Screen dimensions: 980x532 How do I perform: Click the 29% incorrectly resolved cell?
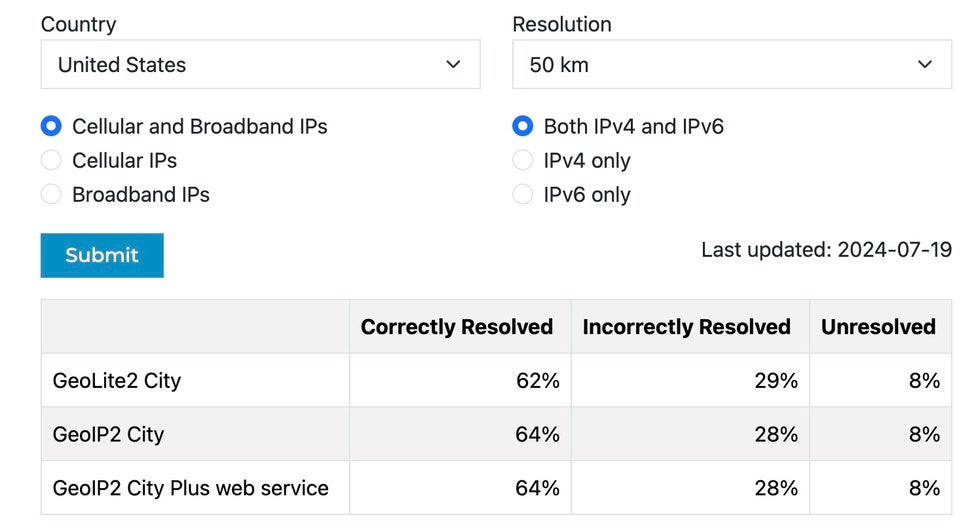(776, 381)
